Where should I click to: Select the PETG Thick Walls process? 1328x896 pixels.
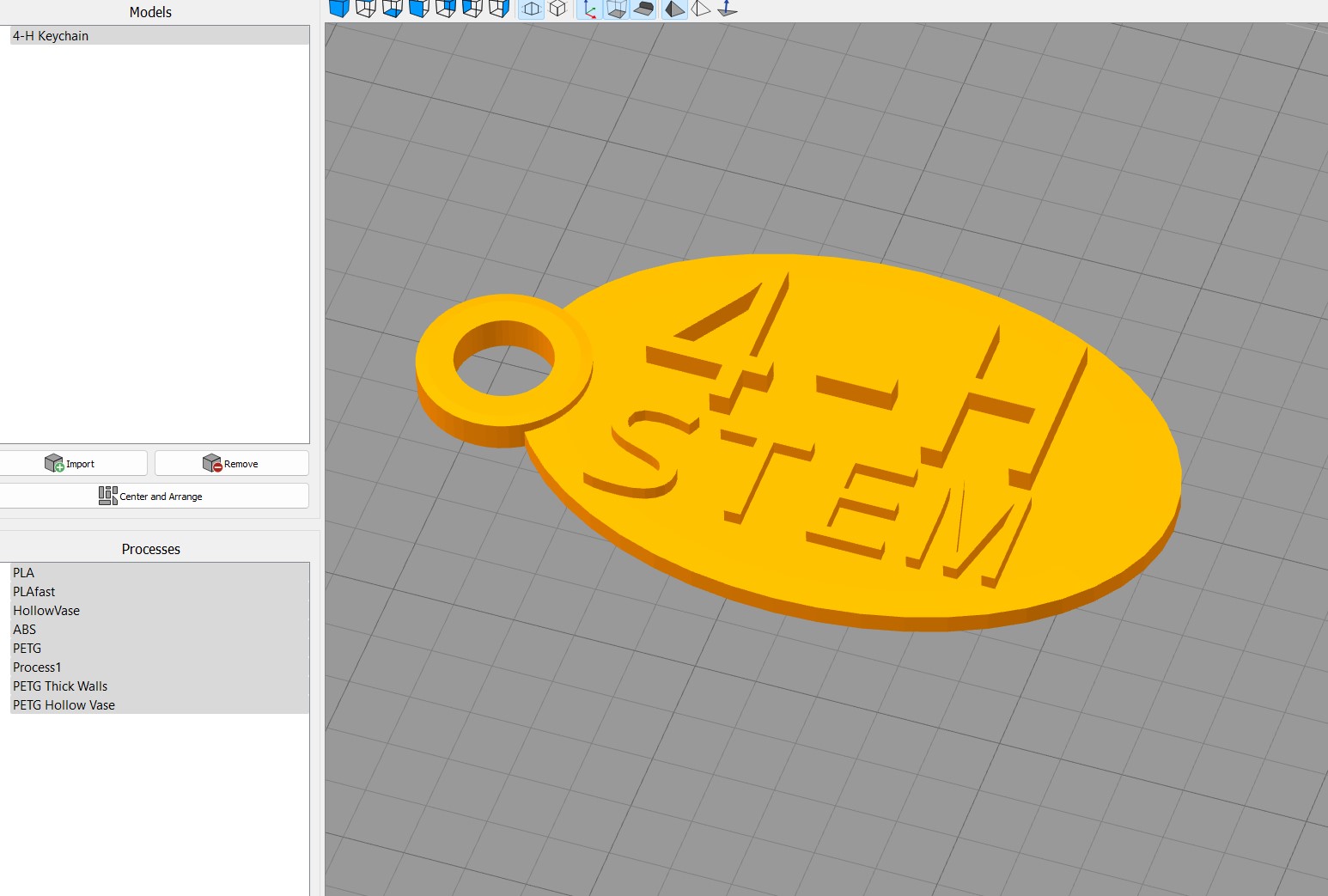click(x=160, y=686)
